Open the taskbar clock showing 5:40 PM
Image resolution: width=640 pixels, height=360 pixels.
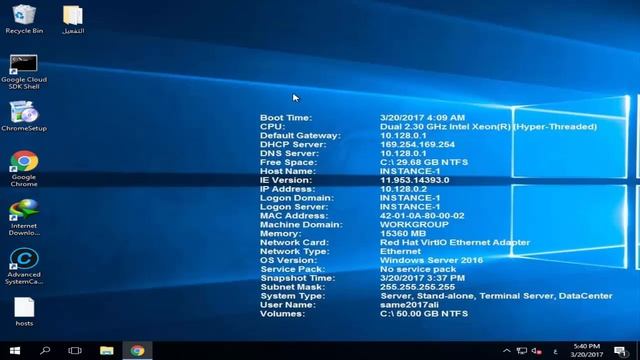click(x=587, y=351)
